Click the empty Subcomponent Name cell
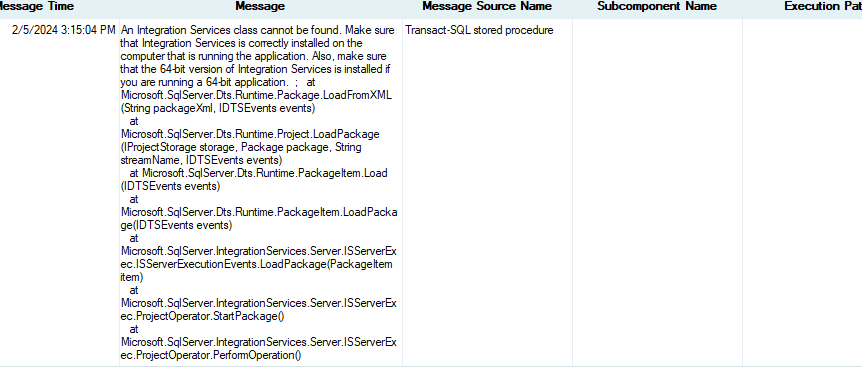The image size is (862, 379). tap(657, 193)
